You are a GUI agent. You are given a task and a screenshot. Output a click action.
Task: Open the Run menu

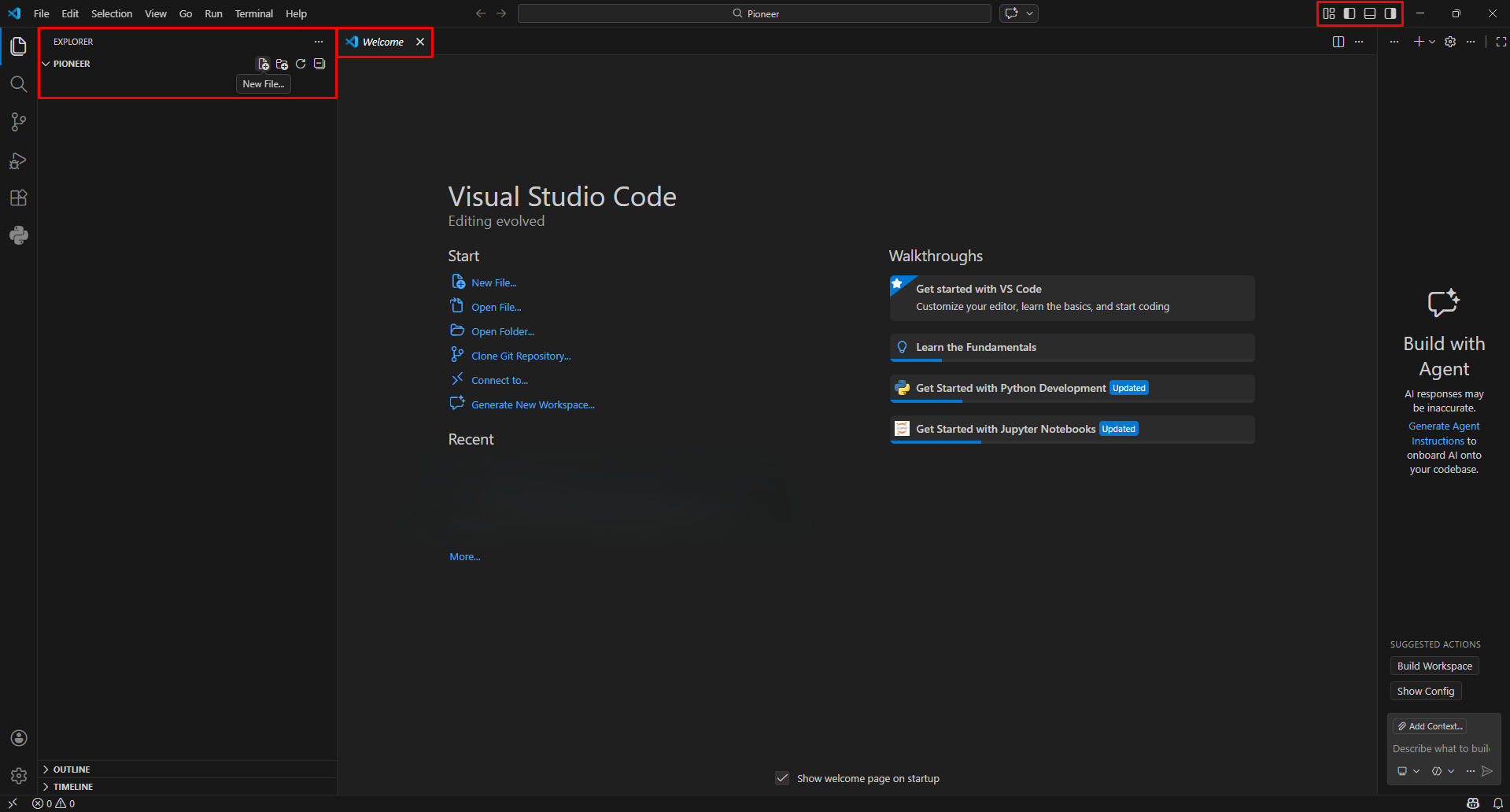213,13
